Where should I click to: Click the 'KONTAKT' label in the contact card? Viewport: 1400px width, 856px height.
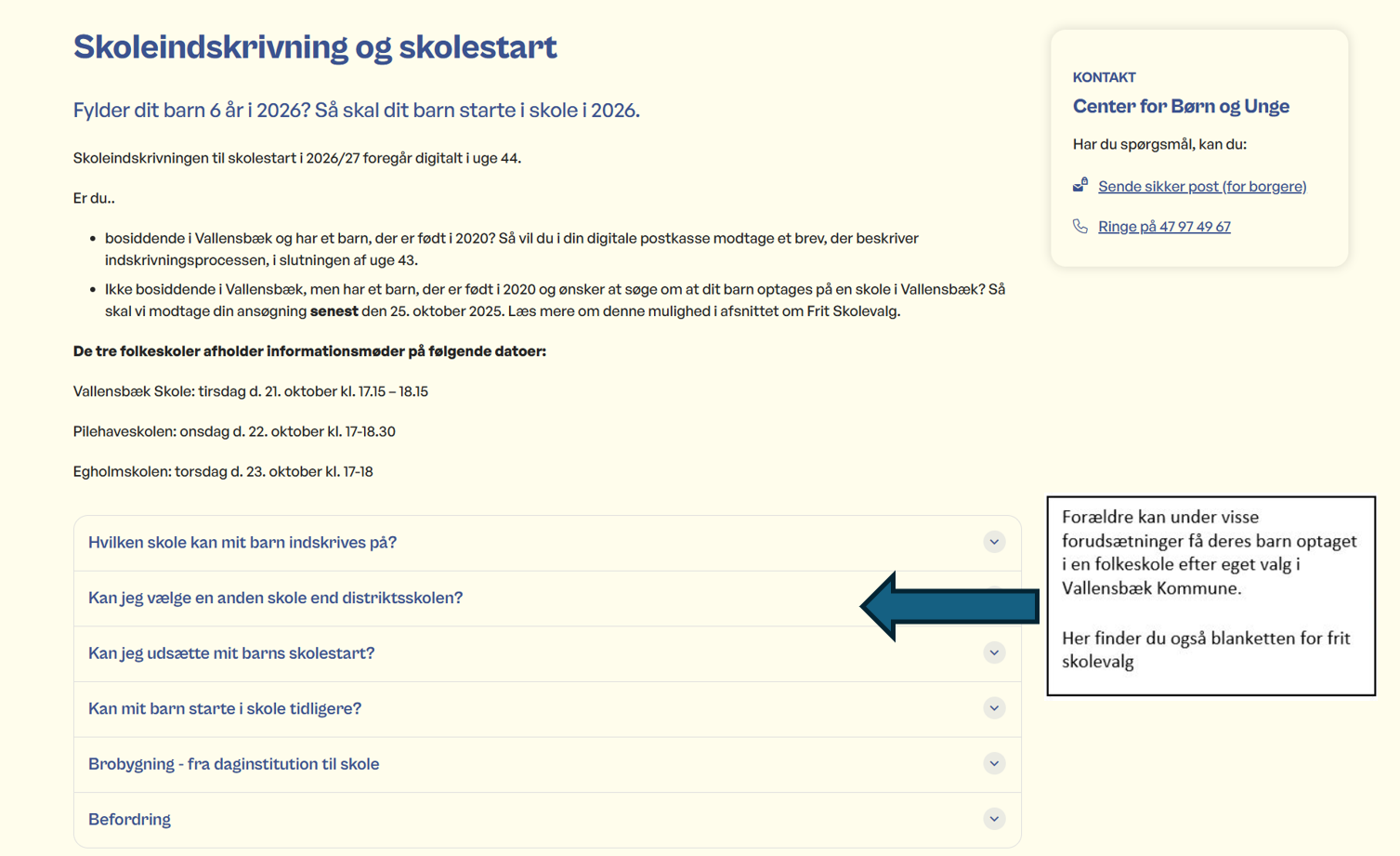tap(1104, 77)
